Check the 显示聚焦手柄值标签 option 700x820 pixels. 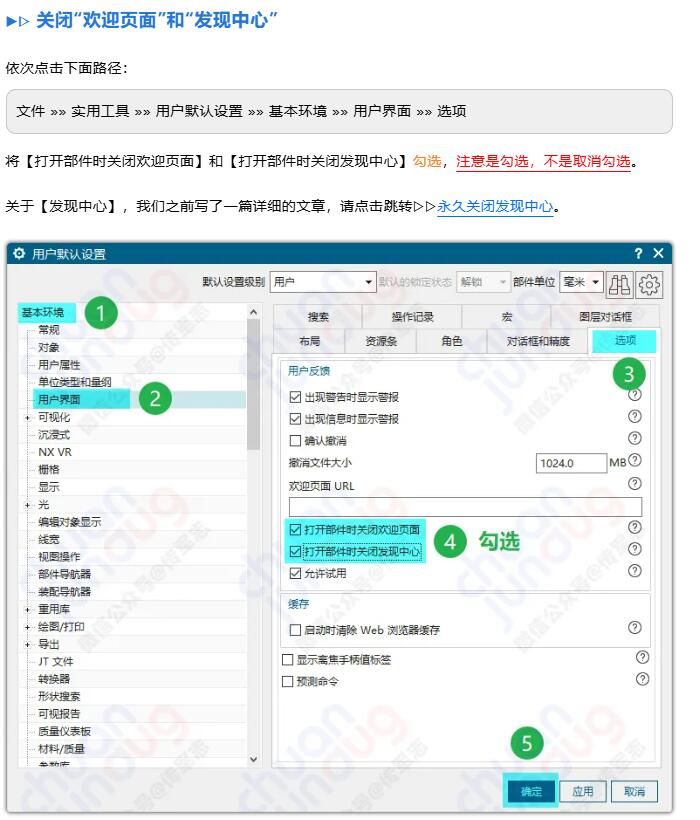288,660
